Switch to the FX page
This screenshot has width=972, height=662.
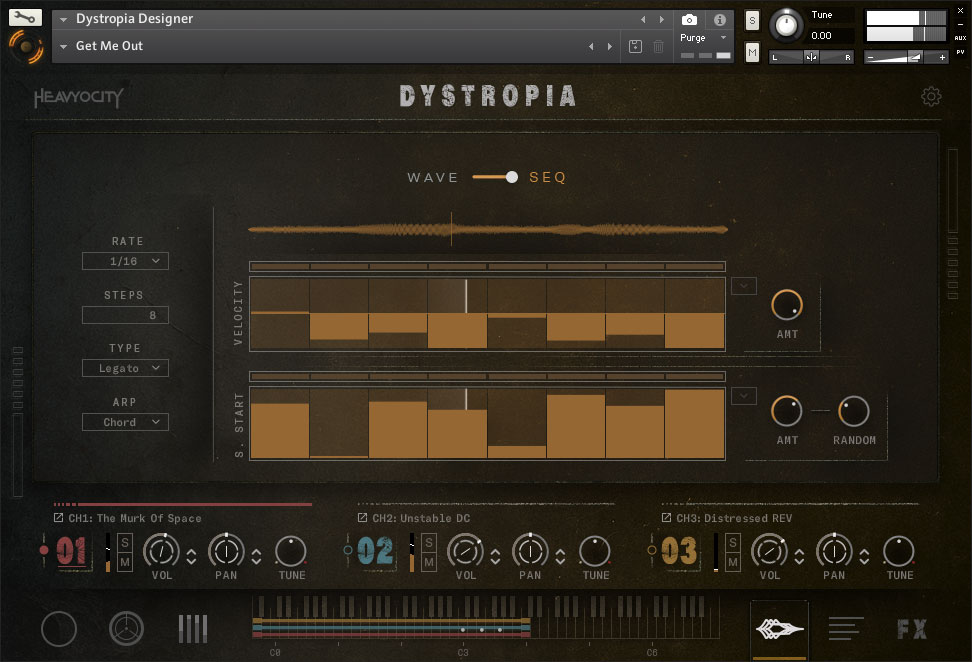pyautogui.click(x=911, y=629)
